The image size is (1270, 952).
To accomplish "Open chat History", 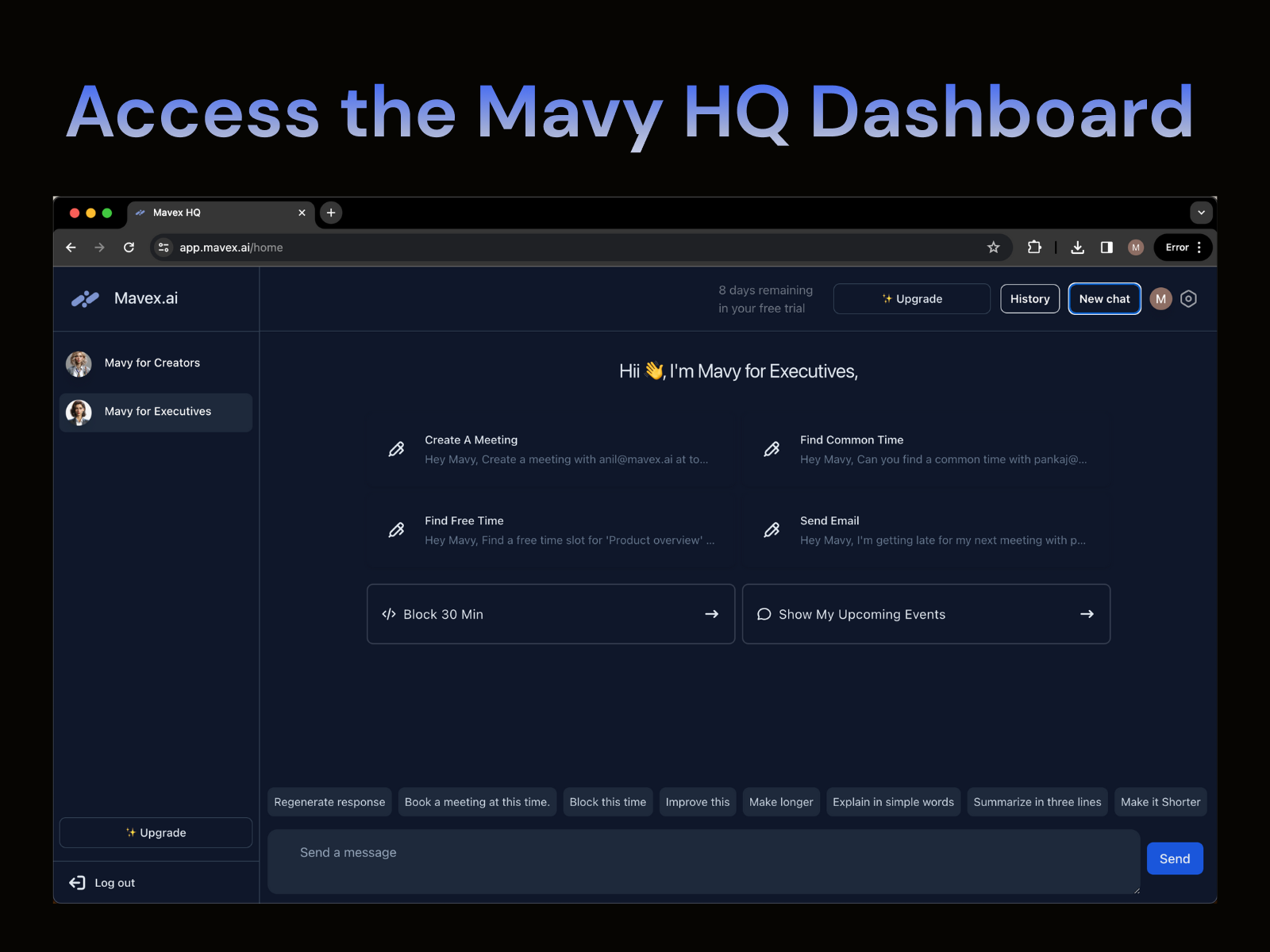I will click(x=1030, y=299).
